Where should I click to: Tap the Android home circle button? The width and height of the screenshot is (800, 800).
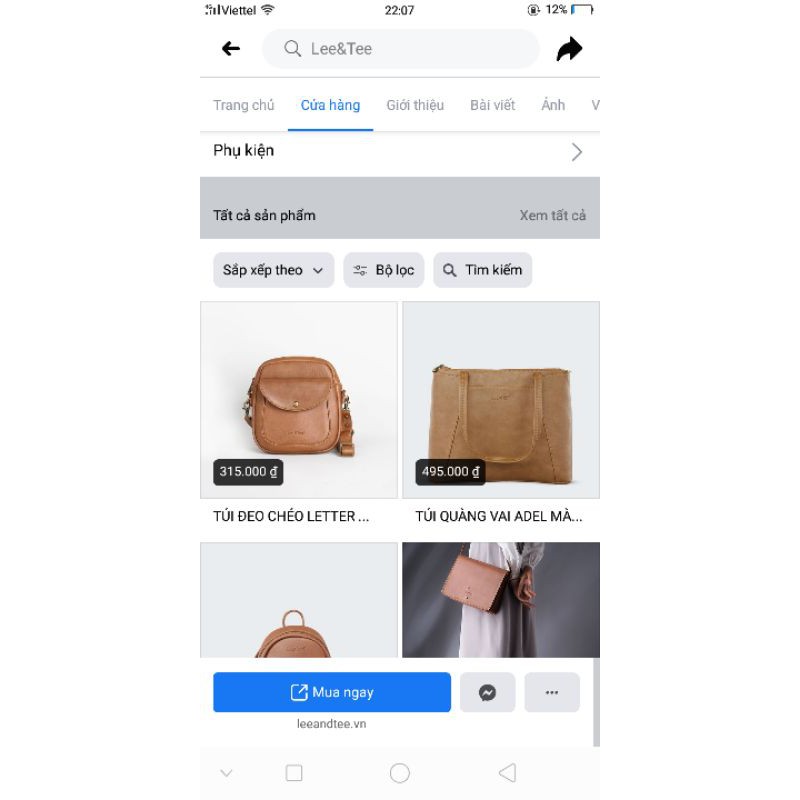[399, 773]
